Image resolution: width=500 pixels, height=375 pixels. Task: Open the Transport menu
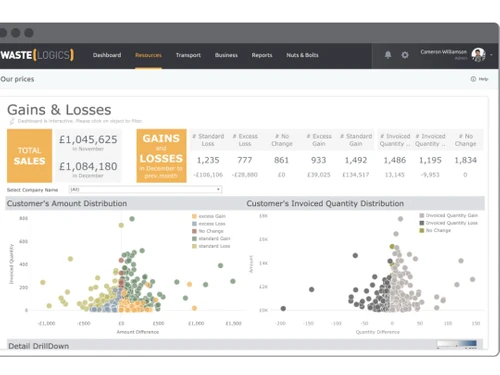pos(188,55)
